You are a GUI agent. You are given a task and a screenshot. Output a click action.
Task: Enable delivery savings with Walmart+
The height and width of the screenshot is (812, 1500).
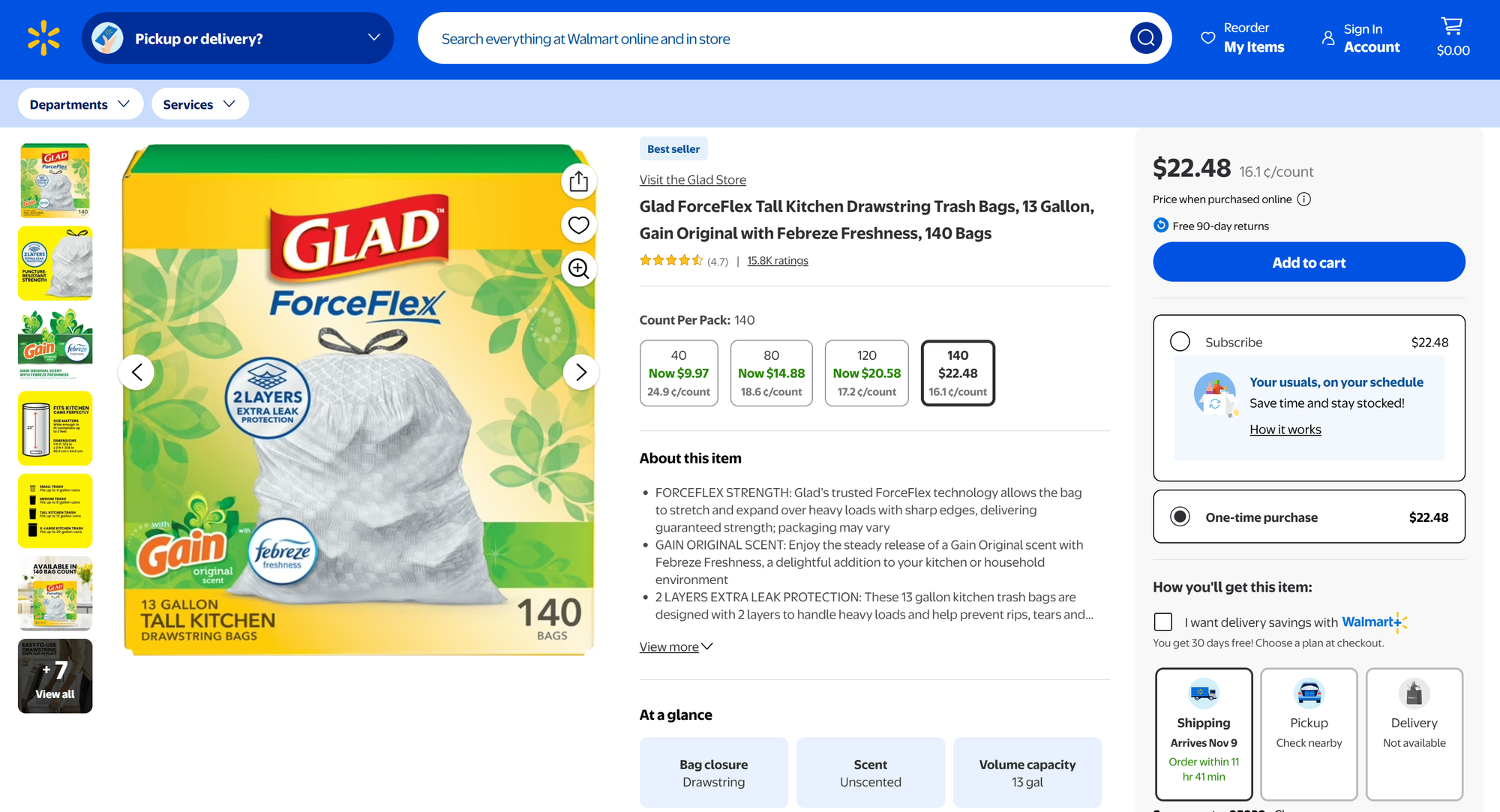click(1163, 622)
